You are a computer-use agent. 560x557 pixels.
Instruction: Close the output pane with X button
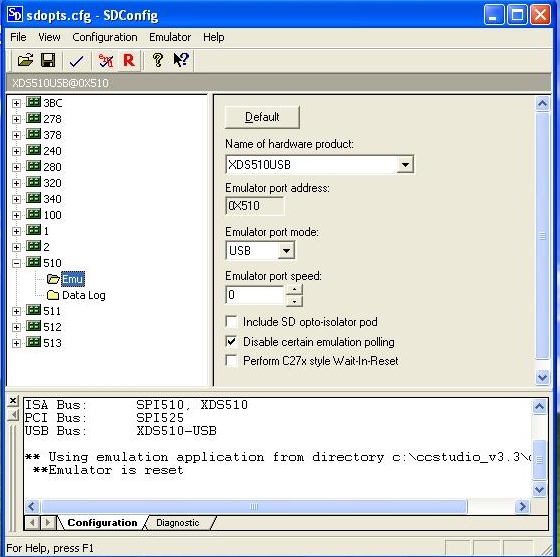pos(12,401)
